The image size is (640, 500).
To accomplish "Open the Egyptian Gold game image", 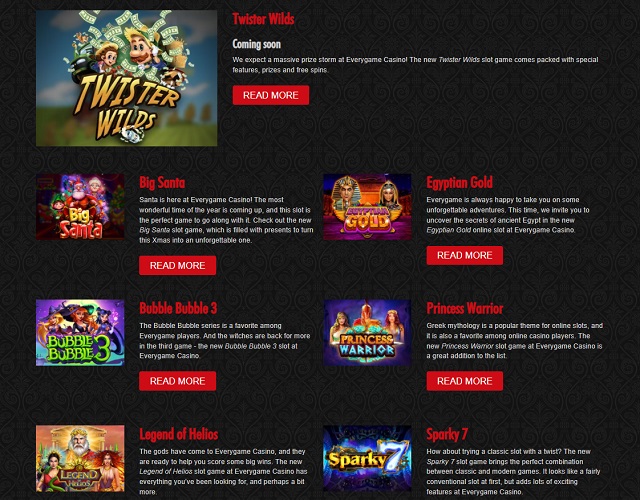I will (367, 207).
